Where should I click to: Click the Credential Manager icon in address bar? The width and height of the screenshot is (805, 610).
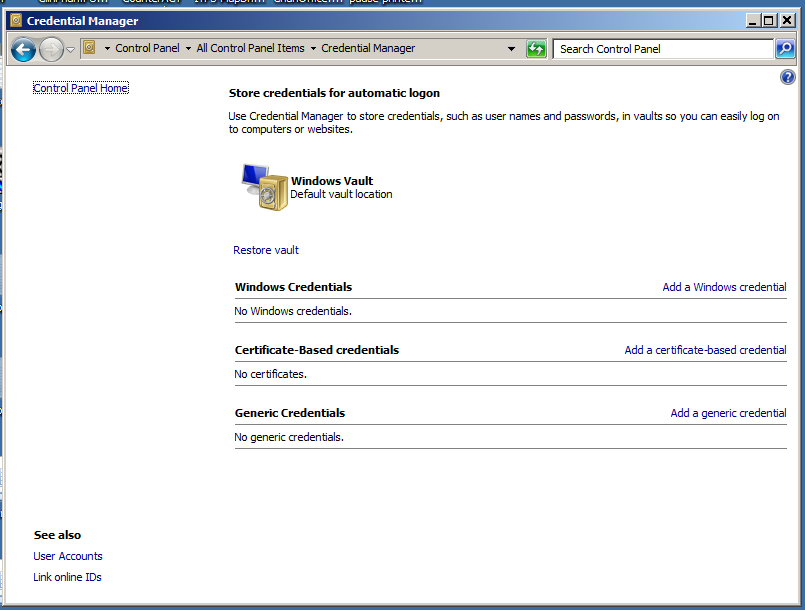[x=89, y=48]
